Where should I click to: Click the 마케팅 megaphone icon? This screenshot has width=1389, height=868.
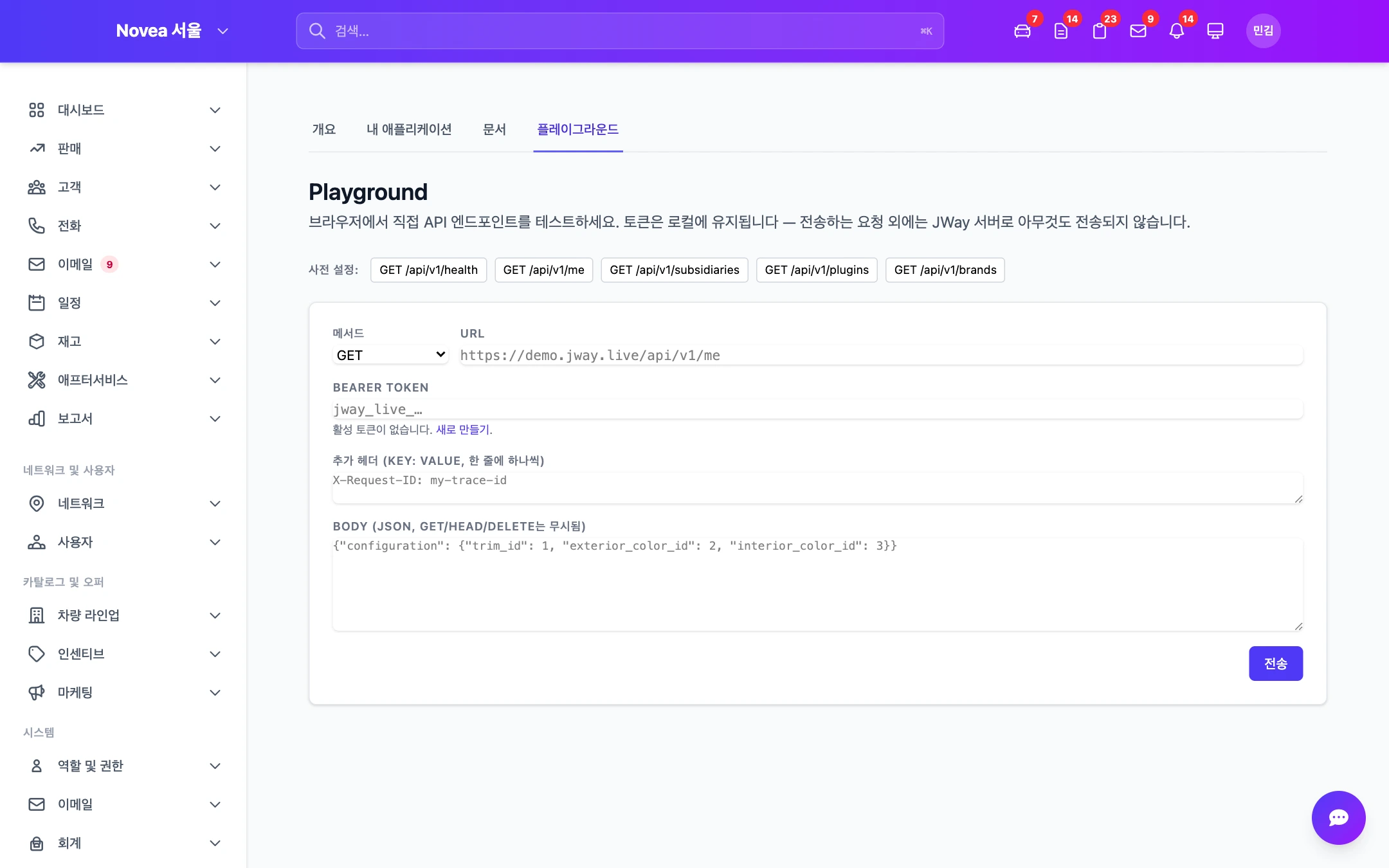click(37, 692)
